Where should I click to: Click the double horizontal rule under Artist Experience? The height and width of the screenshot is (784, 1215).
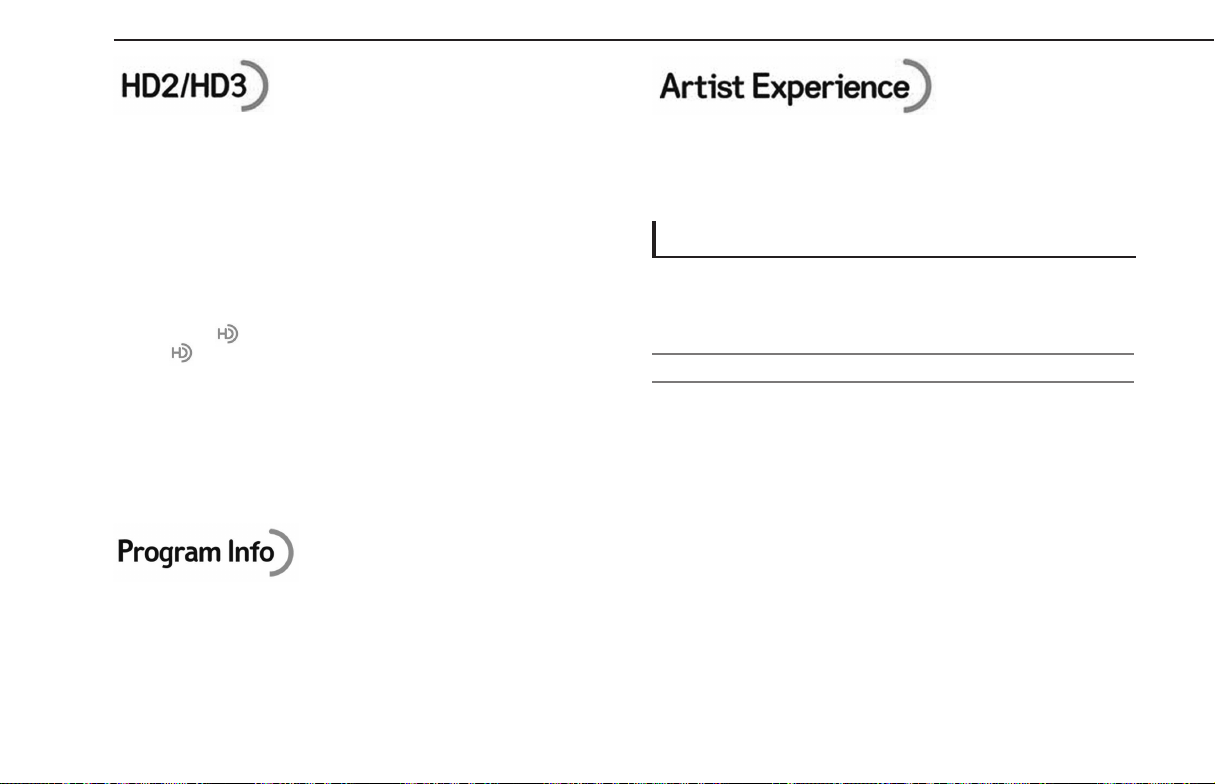tap(893, 367)
